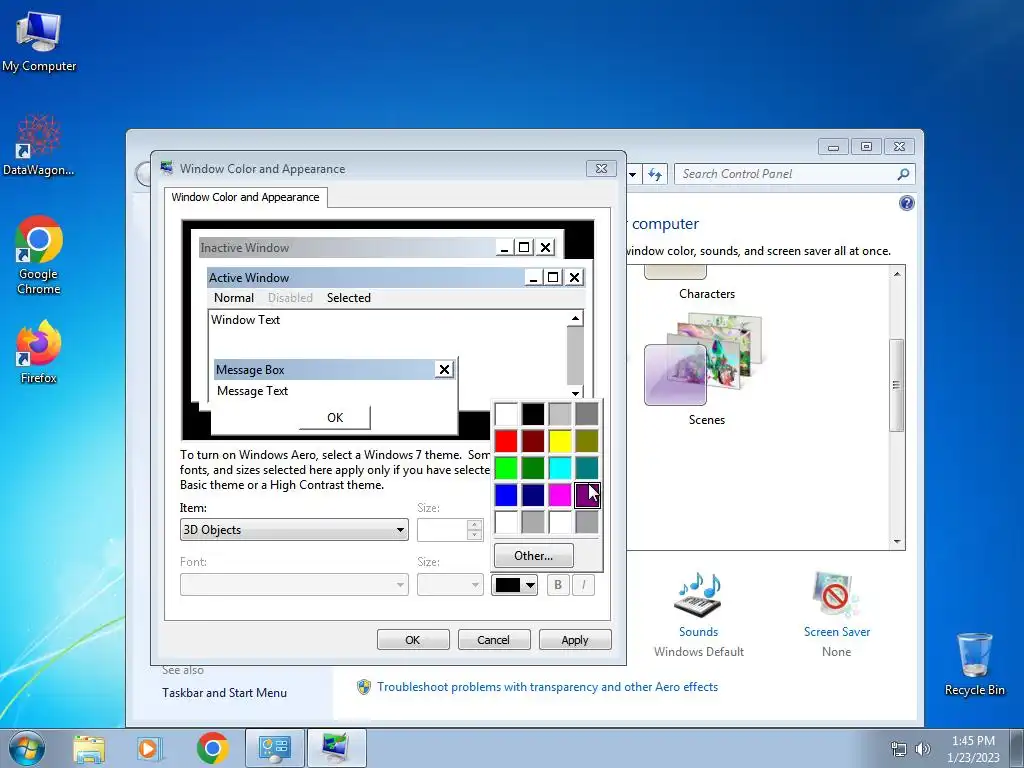
Task: Open File Explorer in taskbar
Action: (x=89, y=748)
